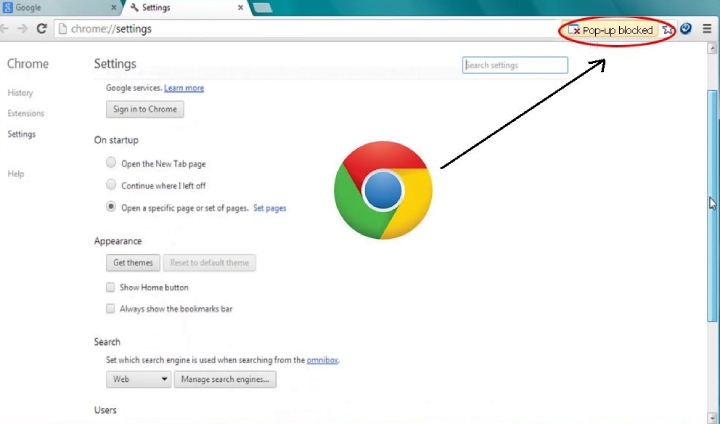Click Manage search engines button

[x=225, y=379]
